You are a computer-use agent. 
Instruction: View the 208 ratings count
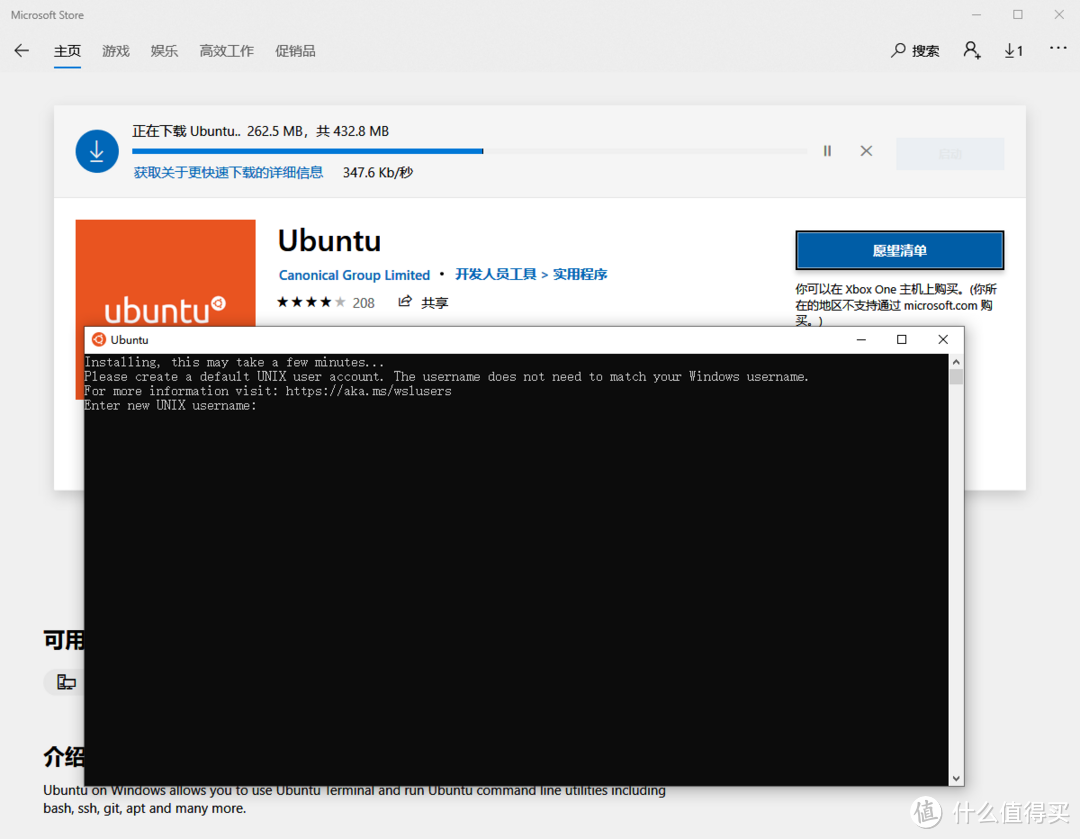tap(364, 303)
